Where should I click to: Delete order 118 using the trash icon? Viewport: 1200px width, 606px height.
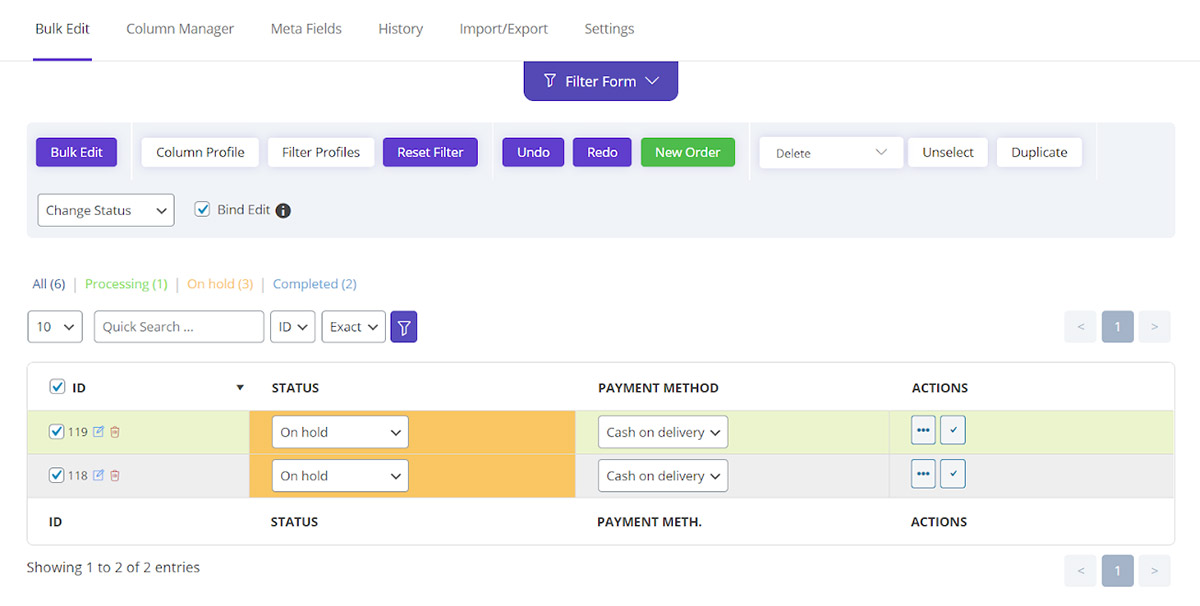[115, 475]
